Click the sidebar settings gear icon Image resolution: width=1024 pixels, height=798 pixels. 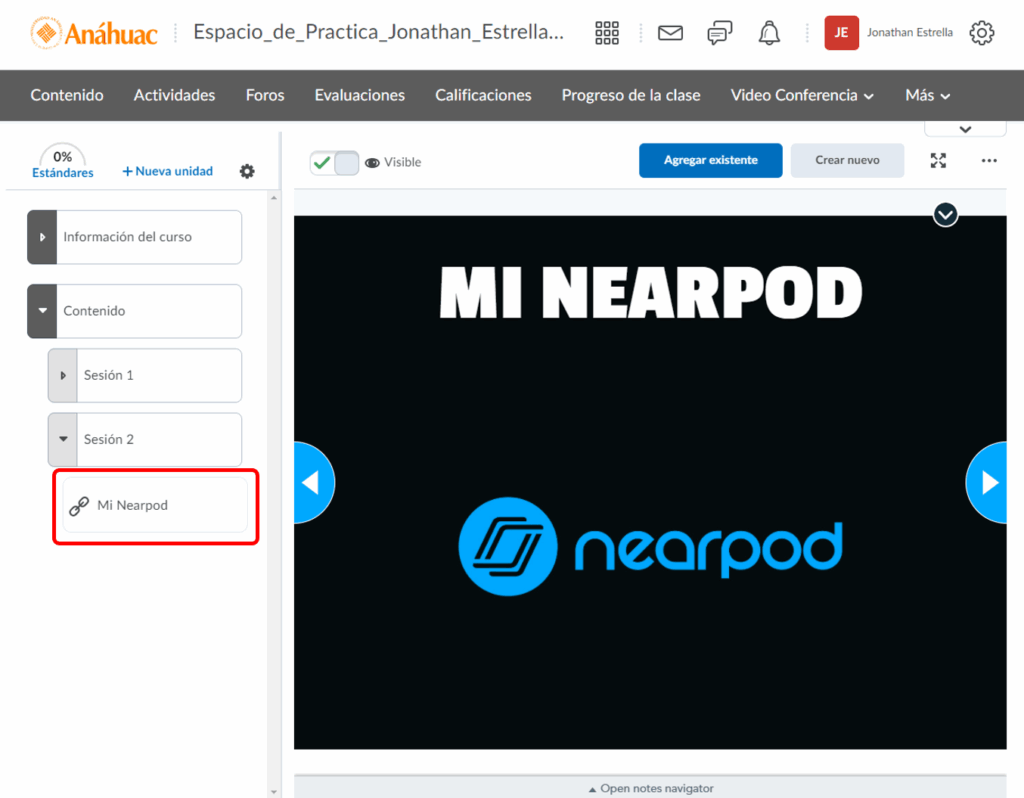point(247,171)
